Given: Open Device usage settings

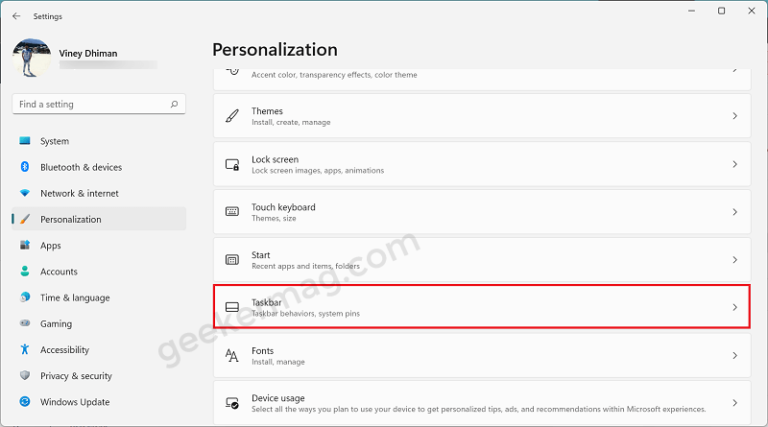Looking at the screenshot, I should (x=482, y=404).
